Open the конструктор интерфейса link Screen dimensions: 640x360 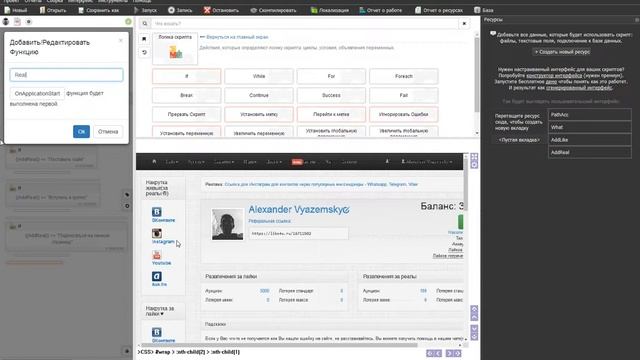point(554,76)
